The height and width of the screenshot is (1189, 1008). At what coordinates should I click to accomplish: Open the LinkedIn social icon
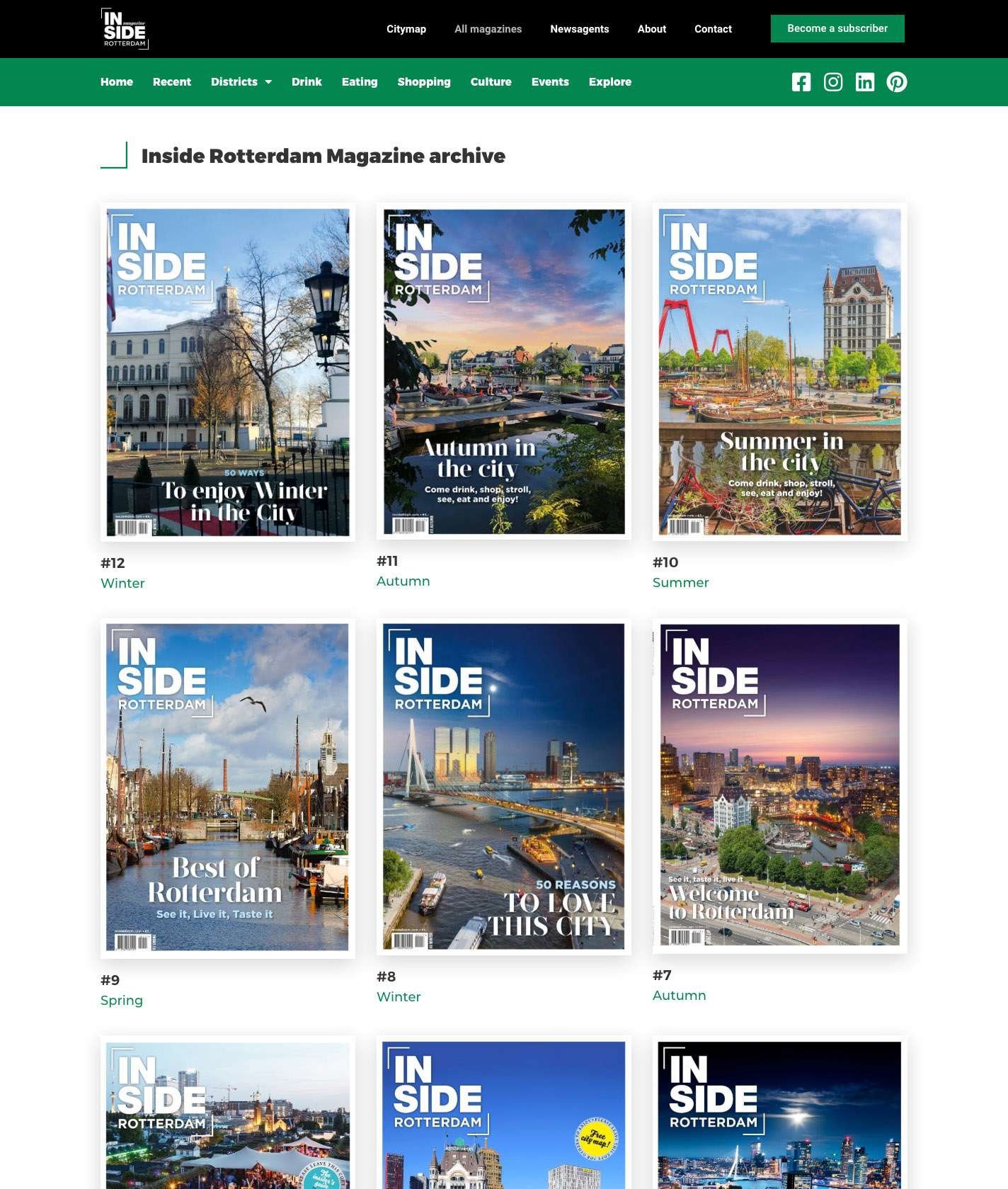tap(864, 82)
